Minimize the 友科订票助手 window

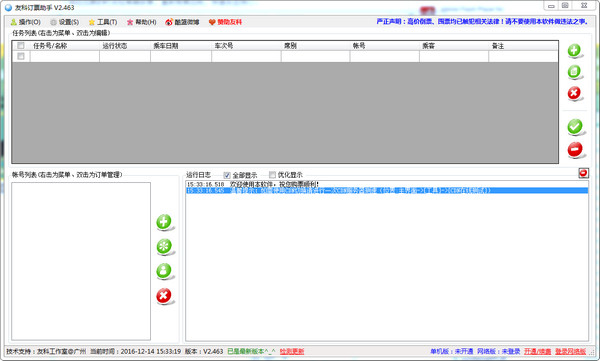coord(551,6)
